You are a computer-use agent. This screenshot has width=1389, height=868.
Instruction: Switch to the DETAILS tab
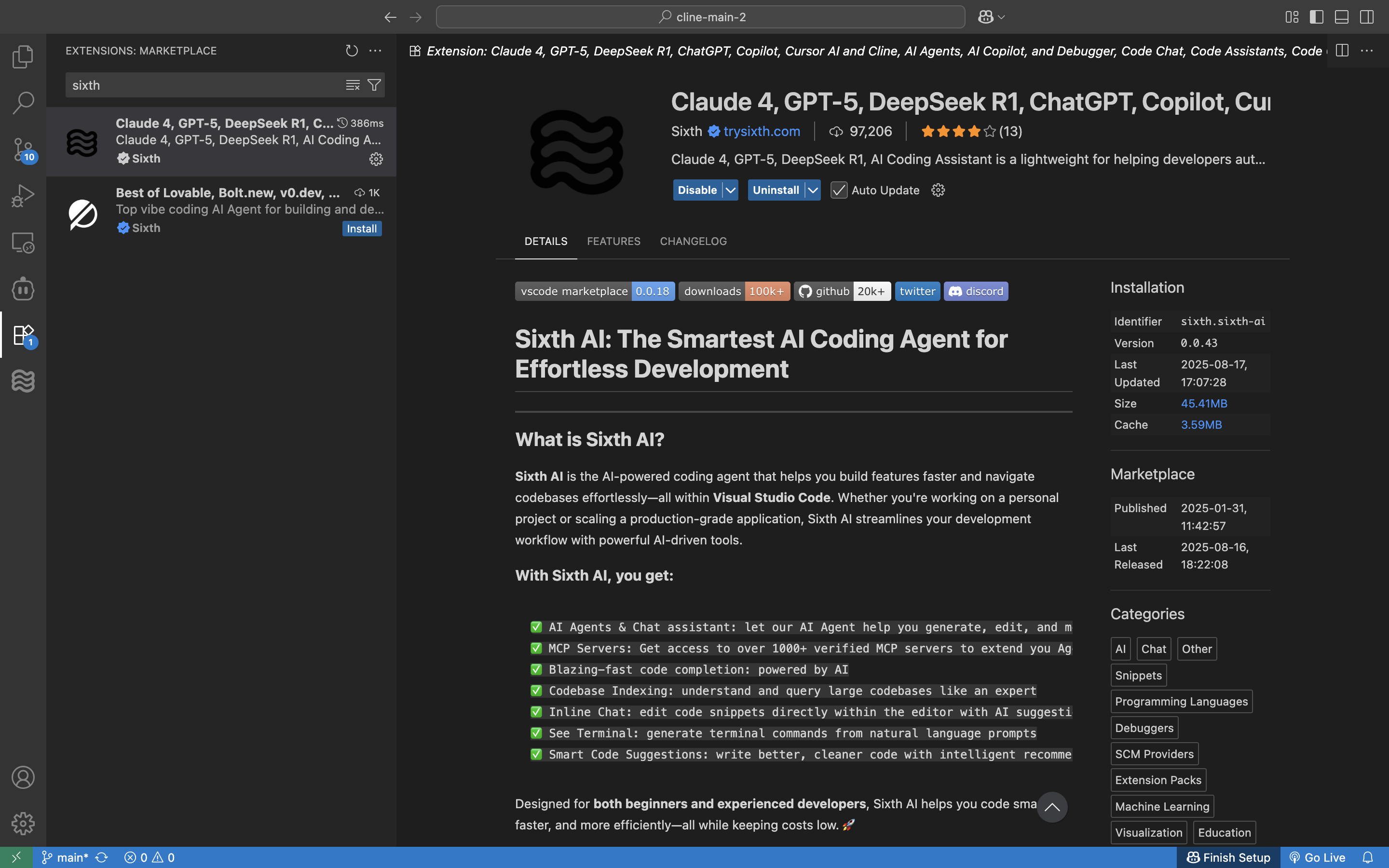point(546,241)
